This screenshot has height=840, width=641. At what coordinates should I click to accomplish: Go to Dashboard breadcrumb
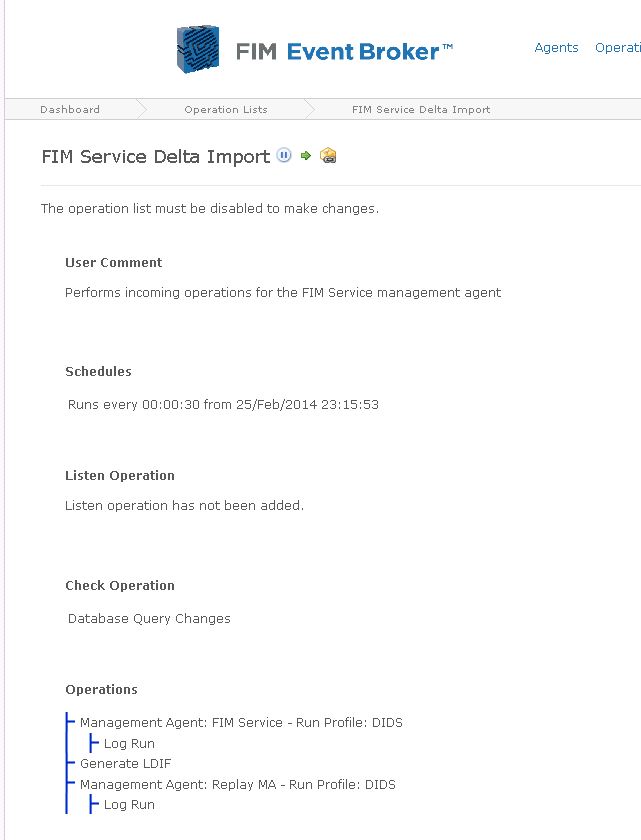(x=70, y=109)
